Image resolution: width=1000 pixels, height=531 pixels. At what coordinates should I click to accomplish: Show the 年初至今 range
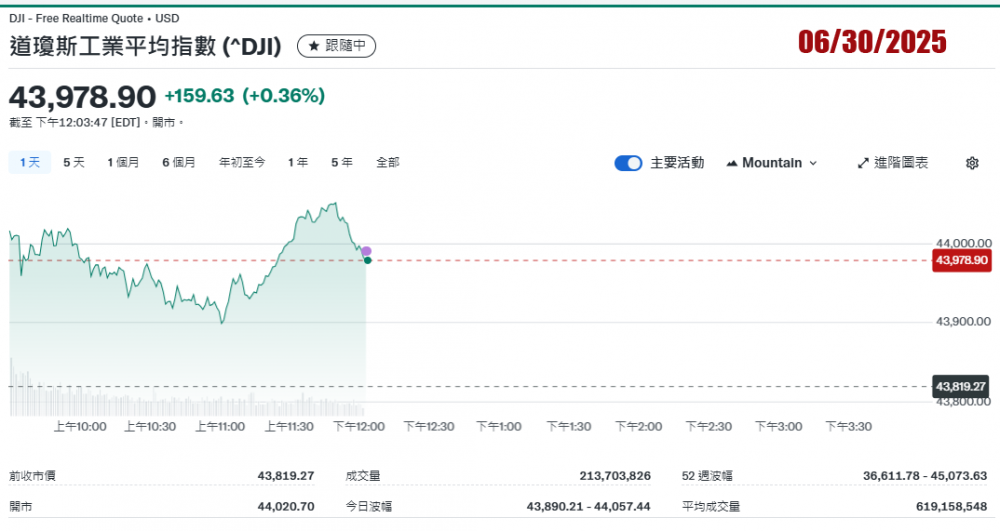click(242, 162)
